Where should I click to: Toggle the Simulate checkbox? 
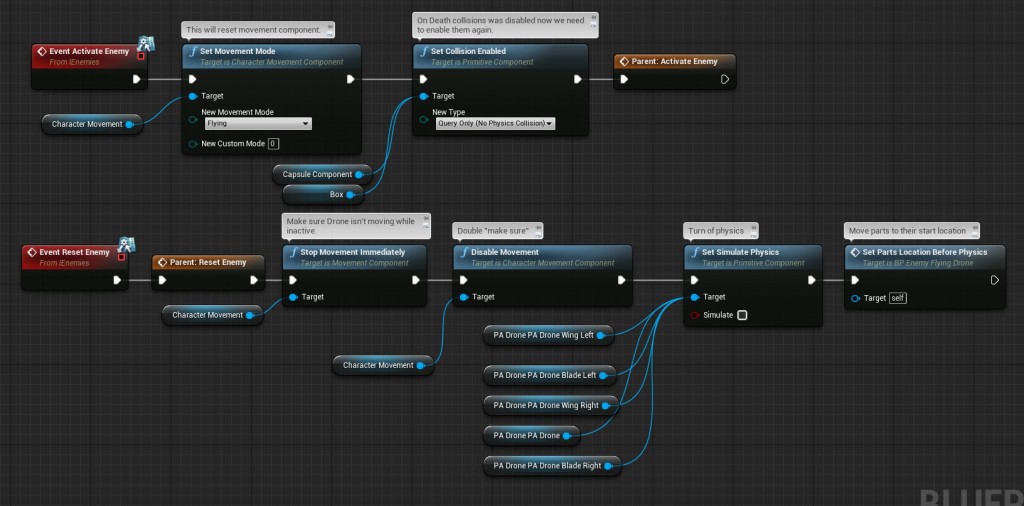point(742,315)
